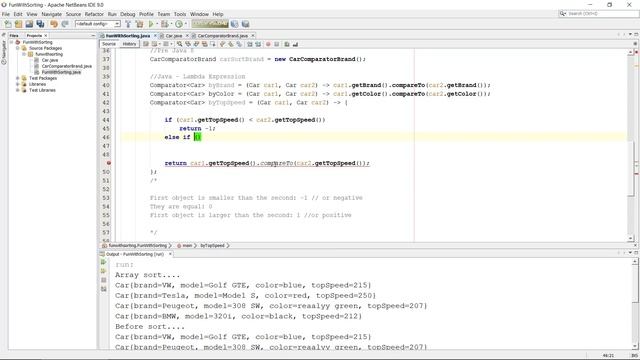Viewport: 640px width, 360px height.
Task: Click the New File toolbar icon
Action: pyautogui.click(x=8, y=24)
